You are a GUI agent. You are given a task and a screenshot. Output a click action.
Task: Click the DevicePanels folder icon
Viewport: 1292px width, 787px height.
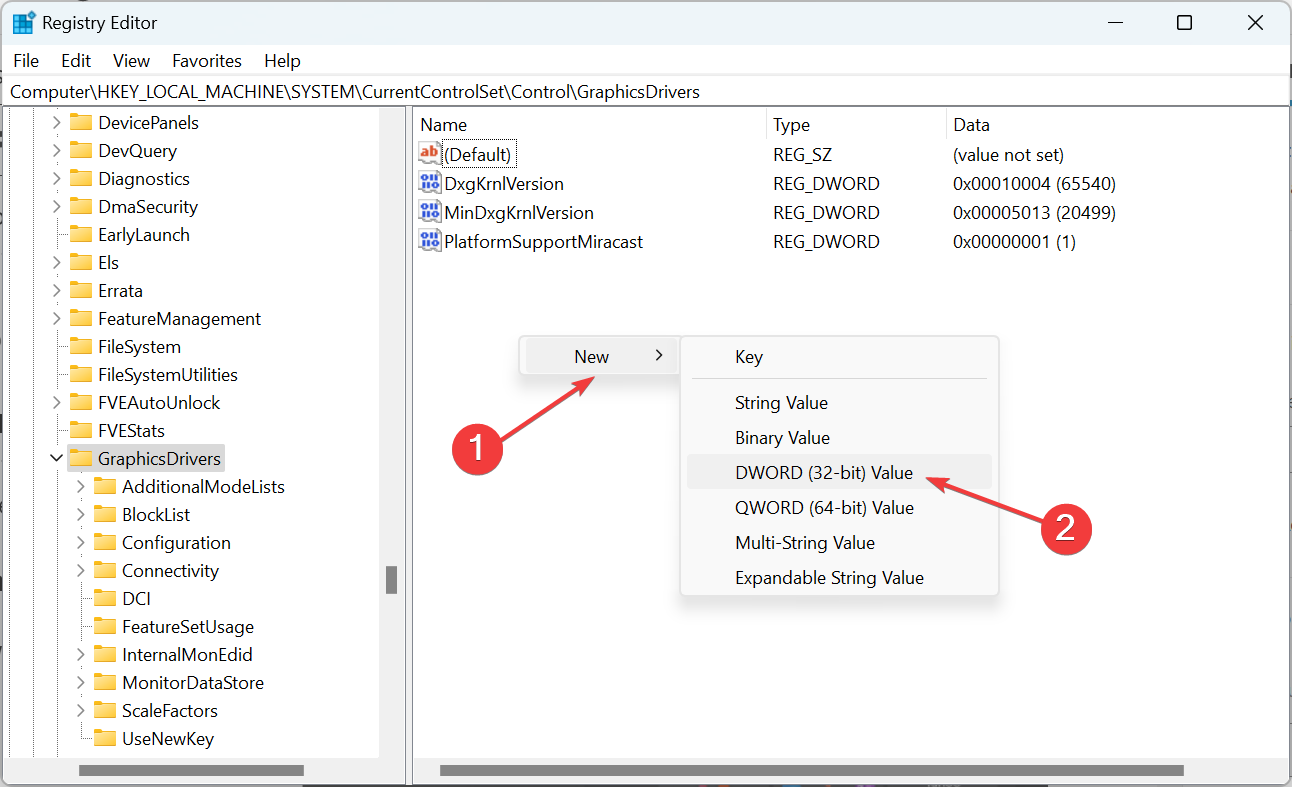point(81,122)
